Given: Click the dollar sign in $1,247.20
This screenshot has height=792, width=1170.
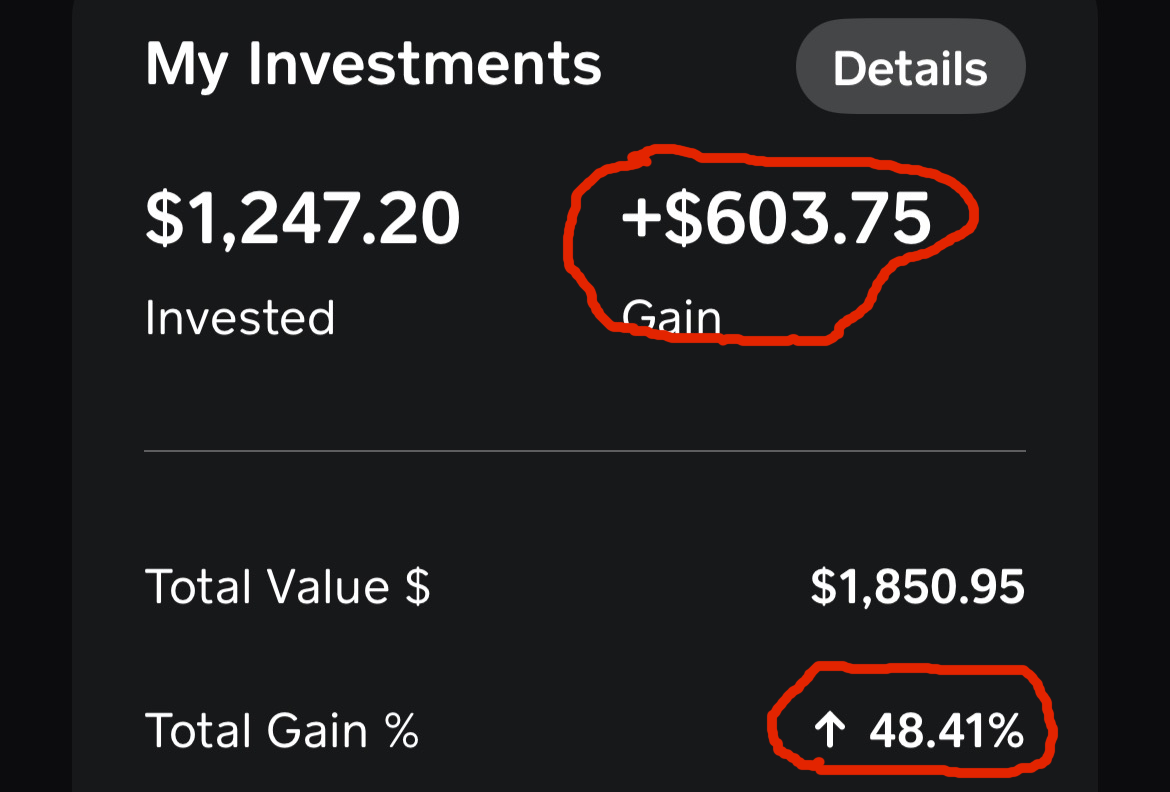Looking at the screenshot, I should (x=163, y=219).
